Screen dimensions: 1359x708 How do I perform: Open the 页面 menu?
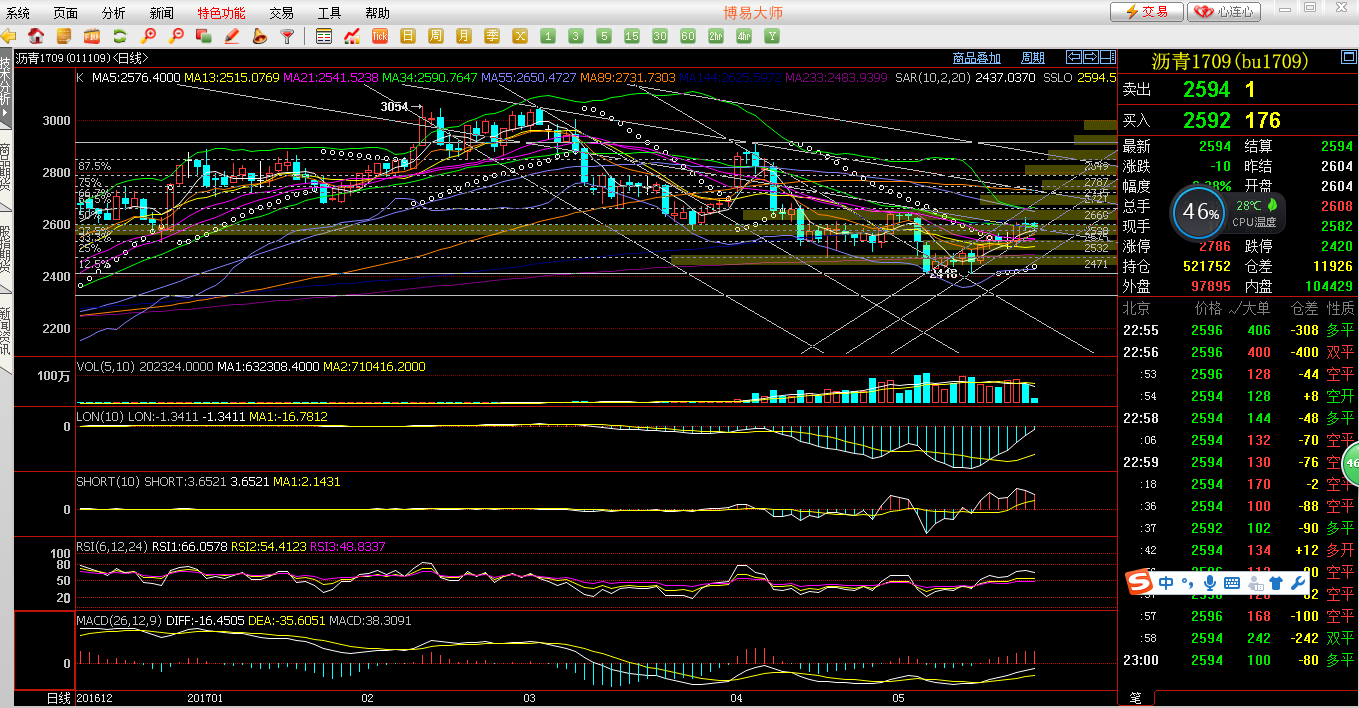pyautogui.click(x=66, y=13)
